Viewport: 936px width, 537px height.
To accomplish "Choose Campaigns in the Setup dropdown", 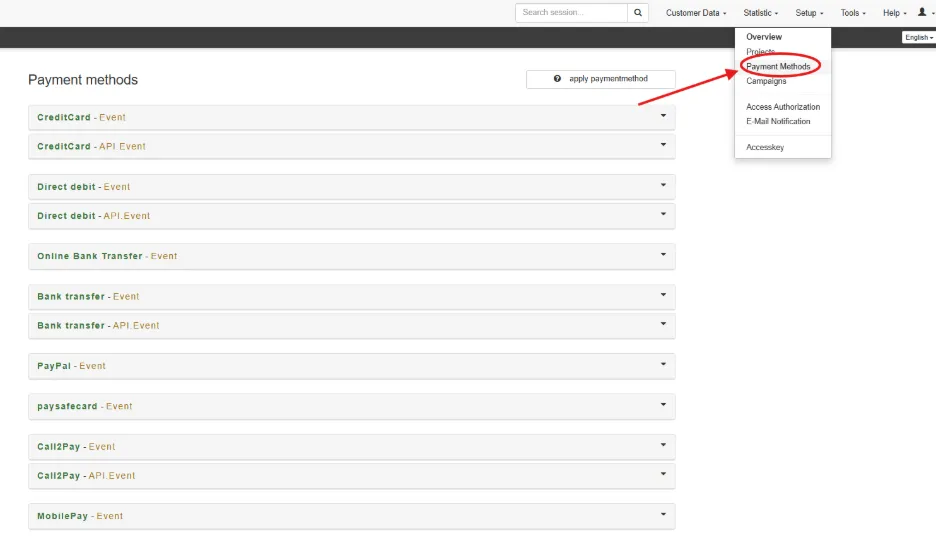I will [766, 81].
